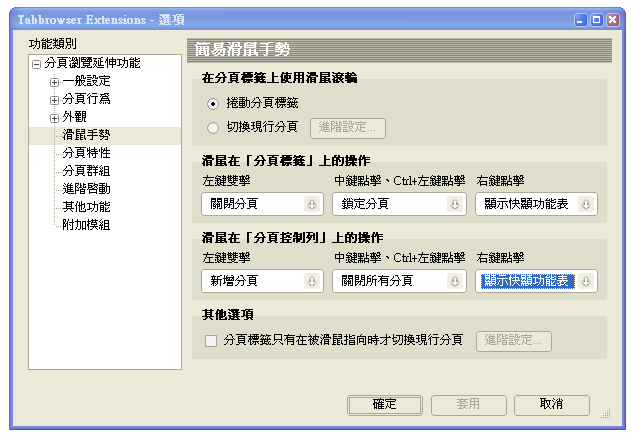The width and height of the screenshot is (634, 437).
Task: Maximize the Tabbrowser Extensions window
Action: point(597,20)
